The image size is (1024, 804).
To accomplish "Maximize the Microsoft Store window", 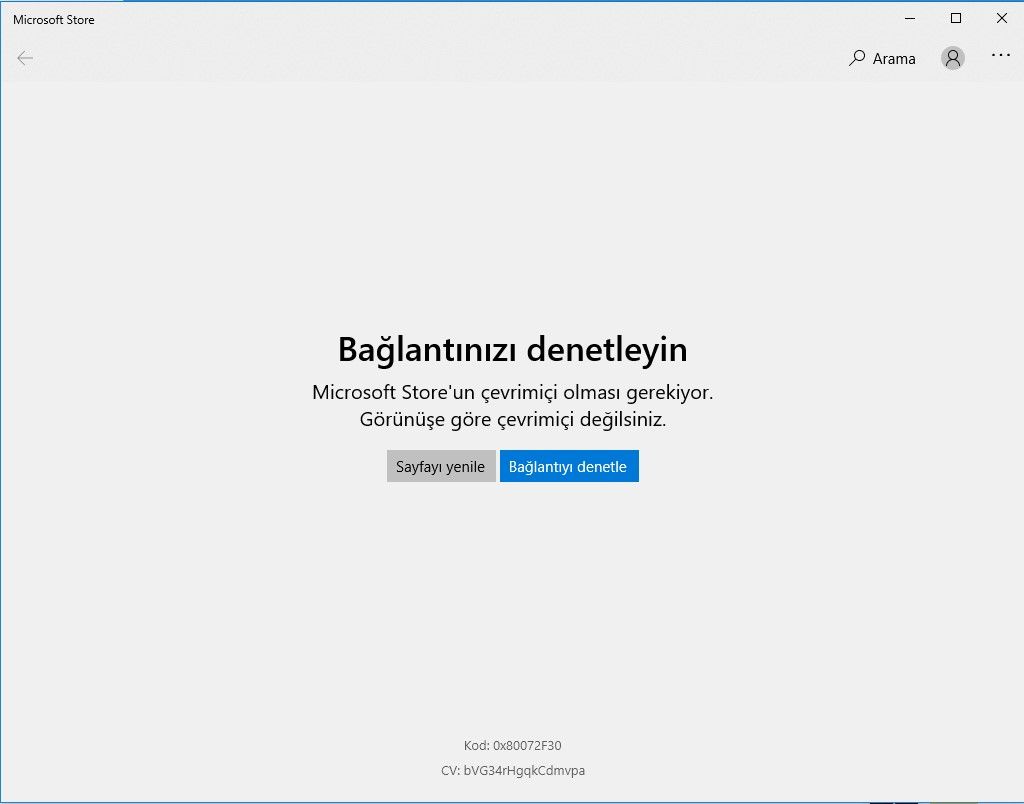I will click(955, 19).
